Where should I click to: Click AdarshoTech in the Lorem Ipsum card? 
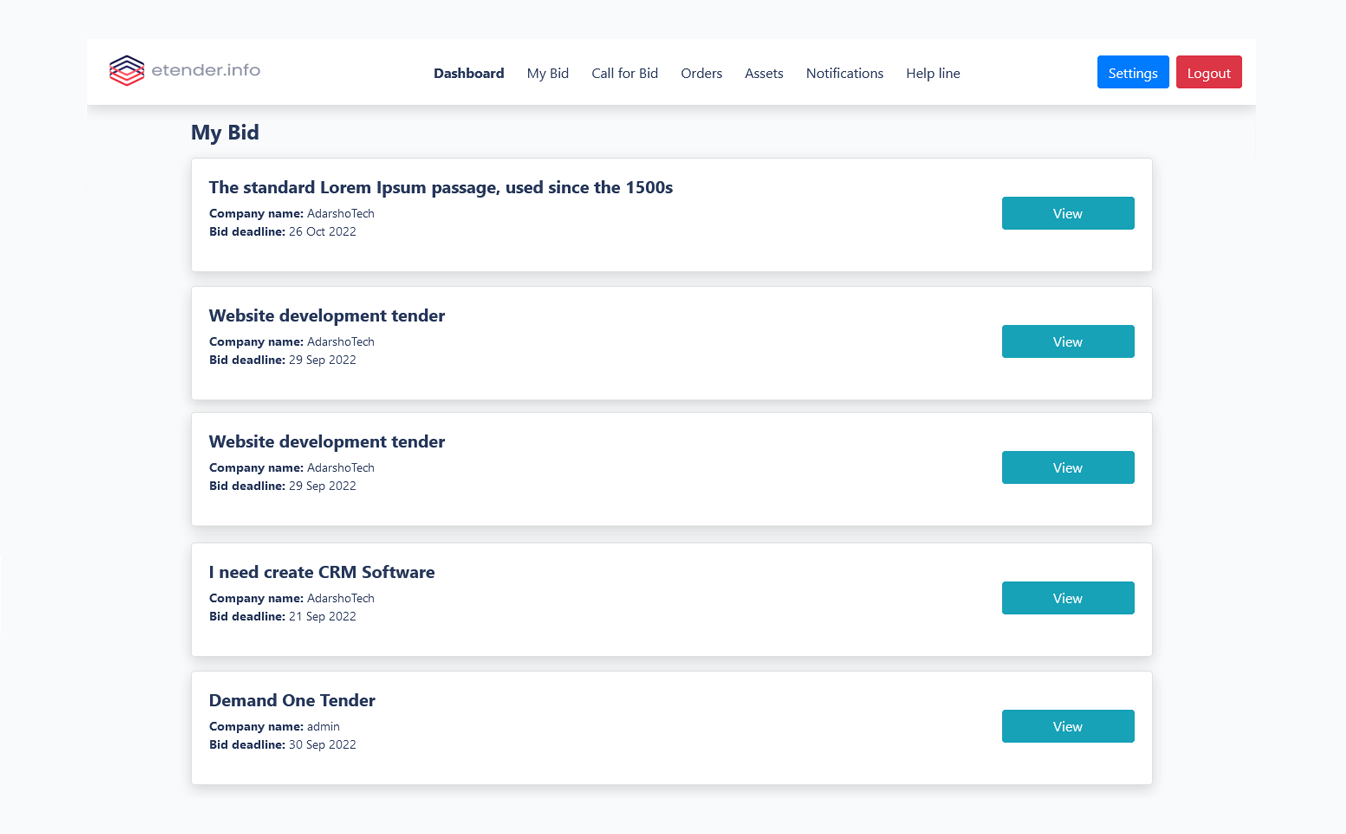tap(341, 213)
